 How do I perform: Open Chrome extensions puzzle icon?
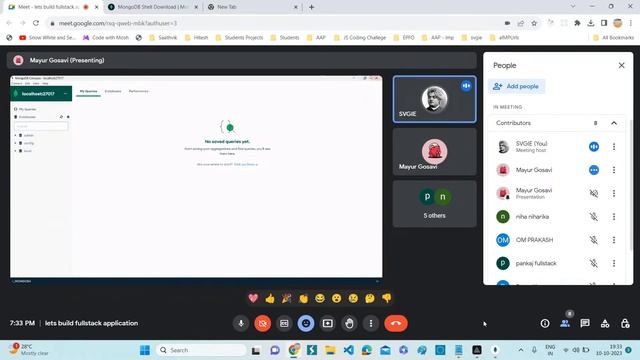[x=577, y=23]
